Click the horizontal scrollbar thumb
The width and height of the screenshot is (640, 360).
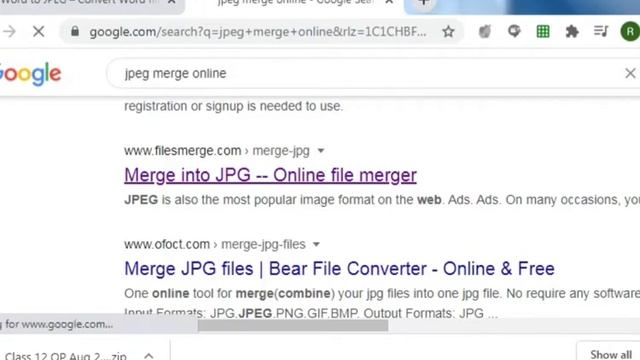click(x=293, y=325)
